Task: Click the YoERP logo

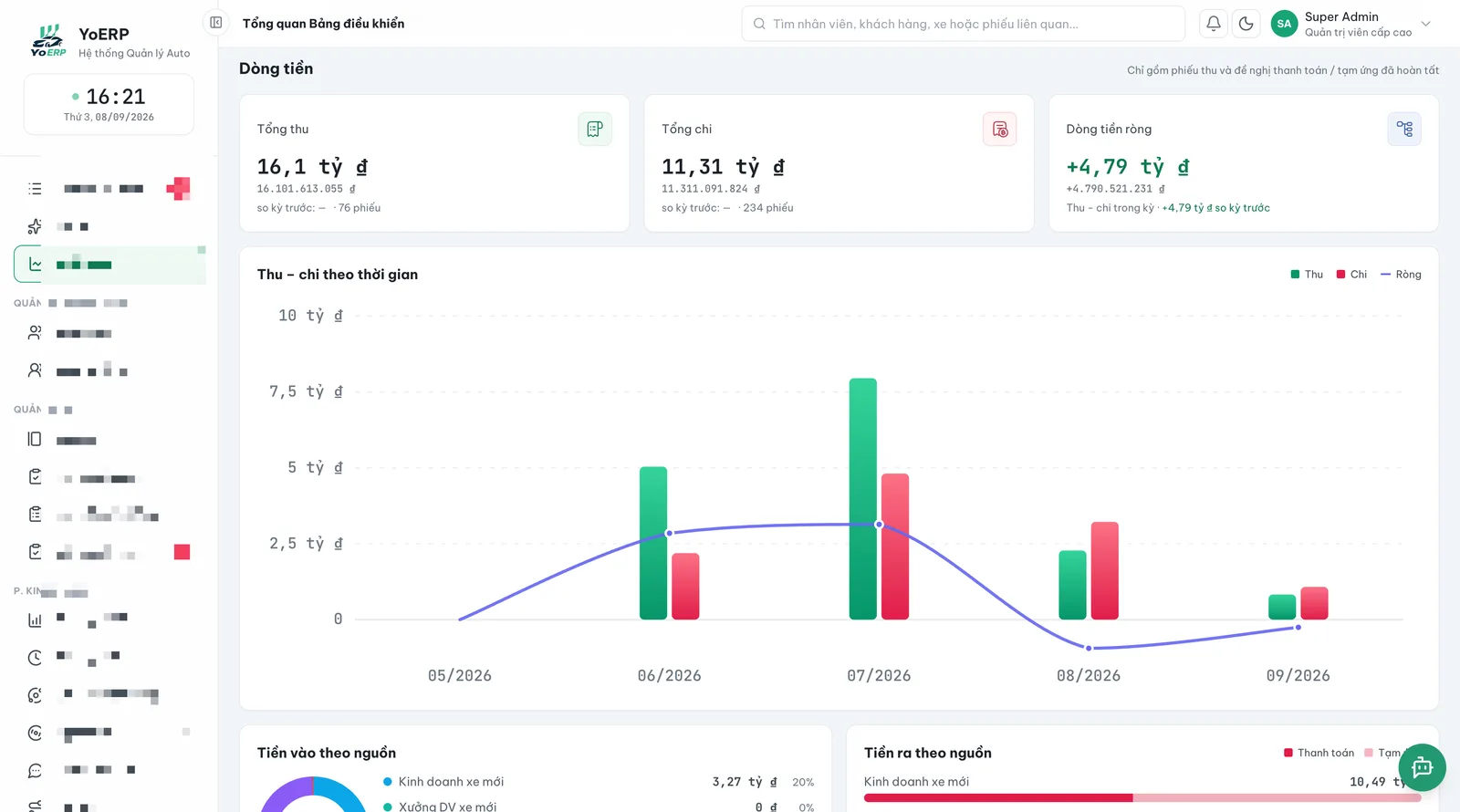Action: (48, 41)
